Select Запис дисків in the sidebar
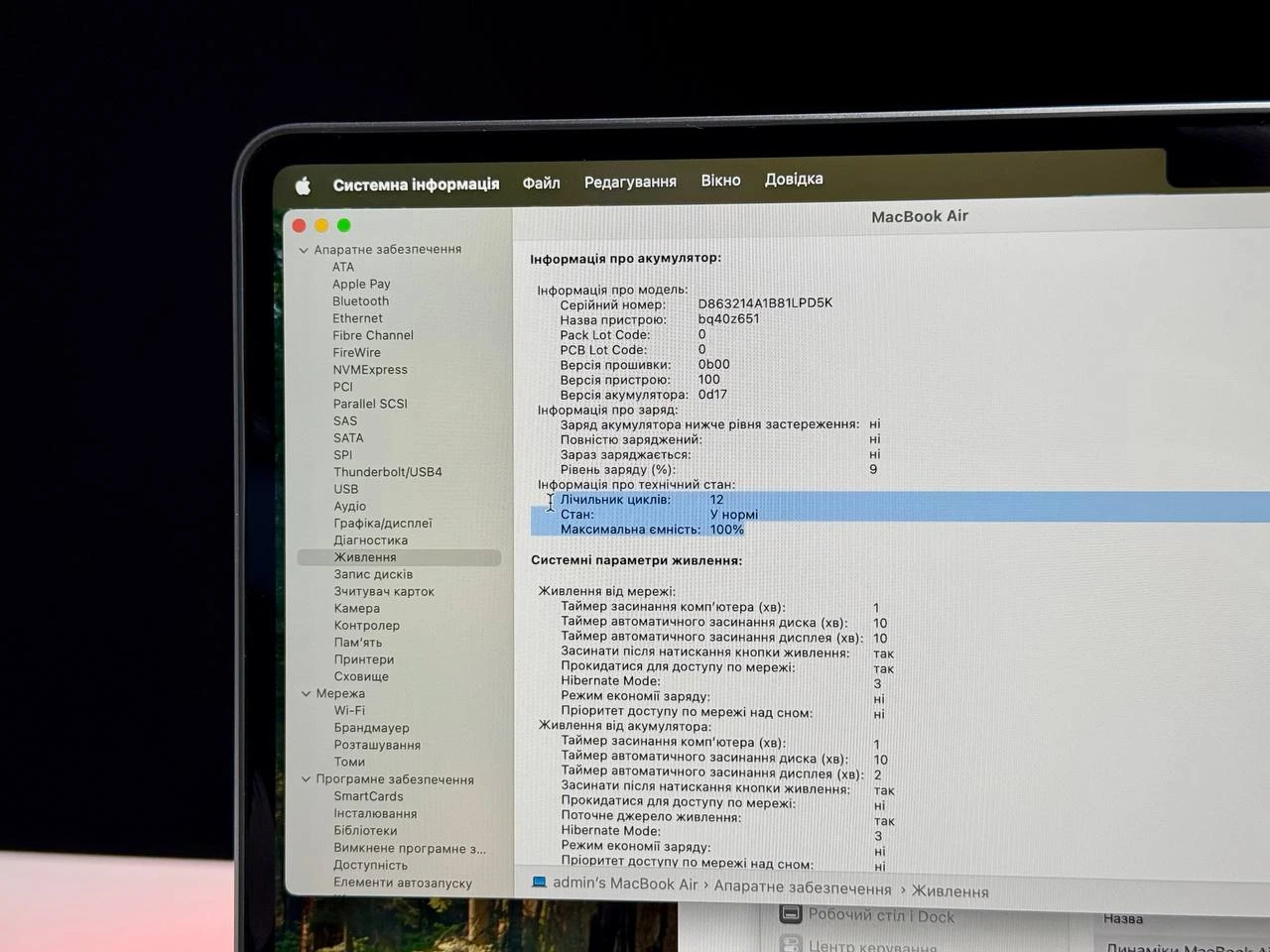This screenshot has width=1270, height=952. pyautogui.click(x=373, y=574)
